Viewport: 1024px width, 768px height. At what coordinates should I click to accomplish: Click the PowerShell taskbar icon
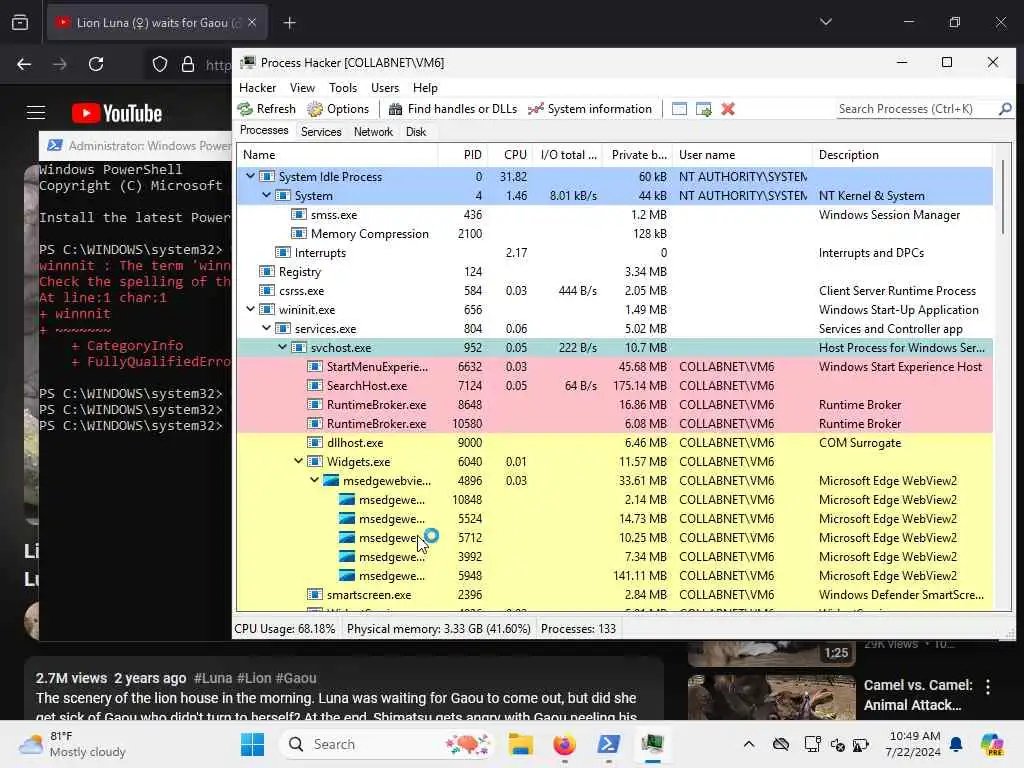pos(608,744)
